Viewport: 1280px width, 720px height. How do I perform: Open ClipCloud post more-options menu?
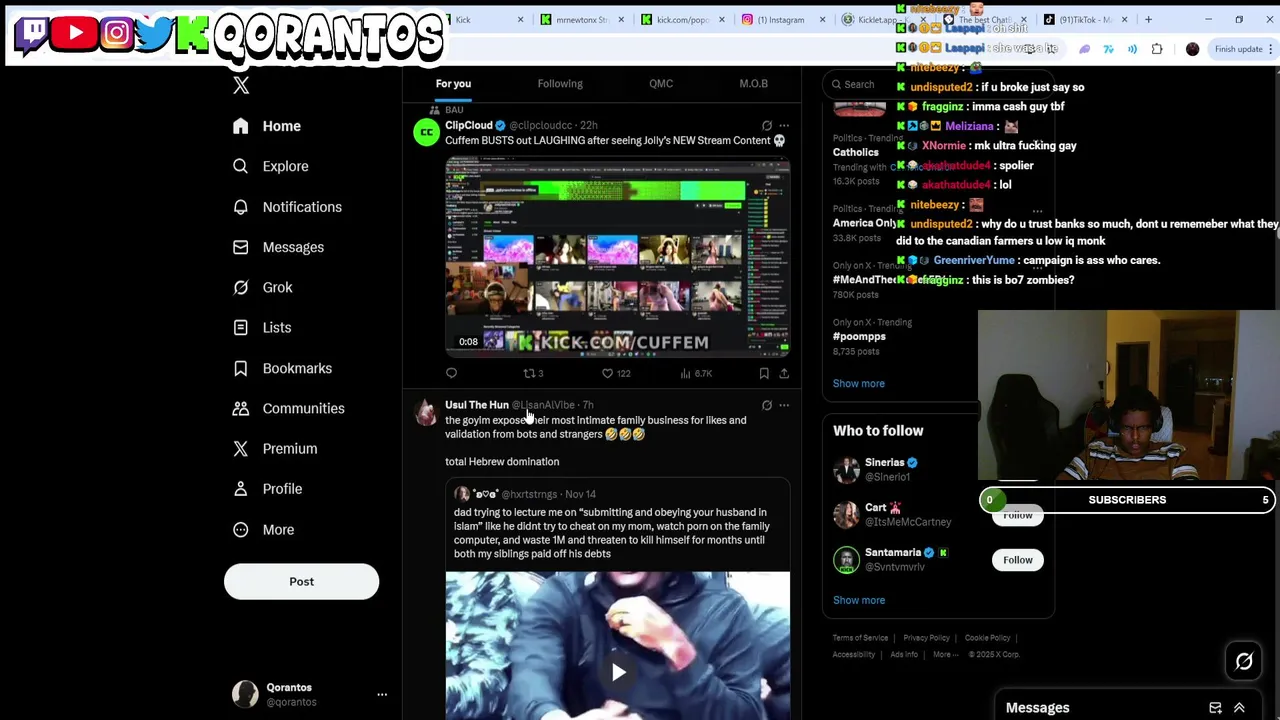pyautogui.click(x=784, y=126)
